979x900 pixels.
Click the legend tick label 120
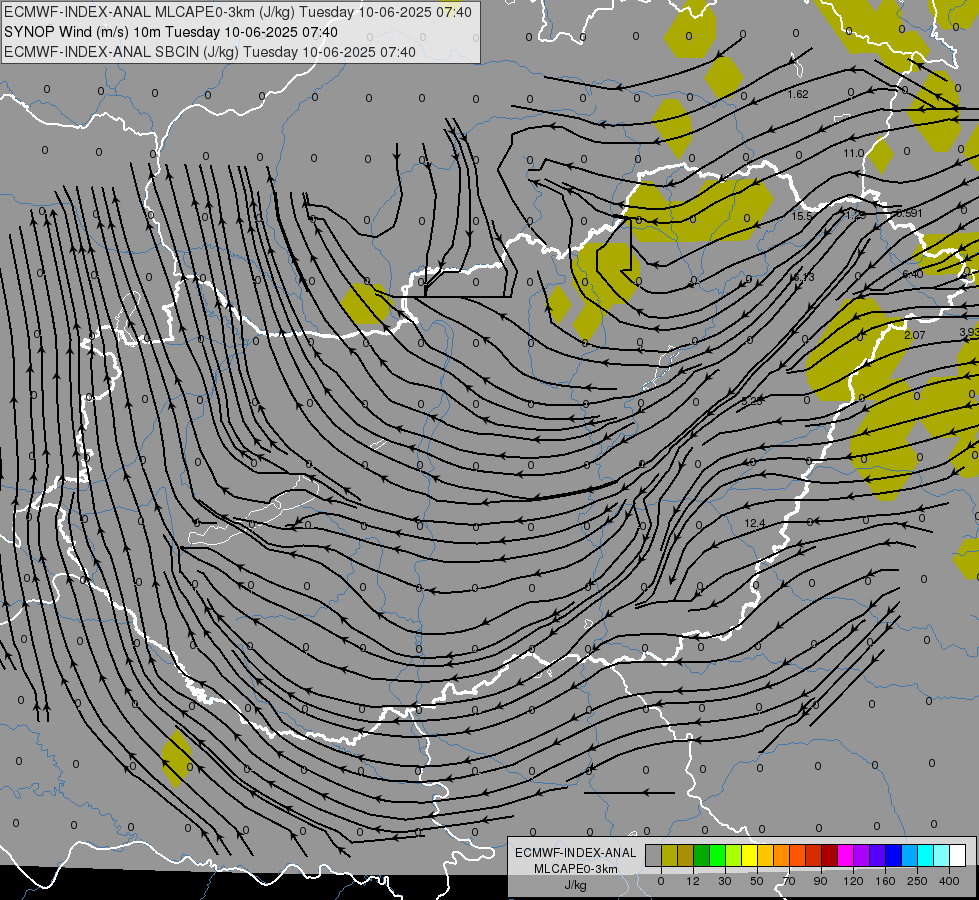coord(853,881)
